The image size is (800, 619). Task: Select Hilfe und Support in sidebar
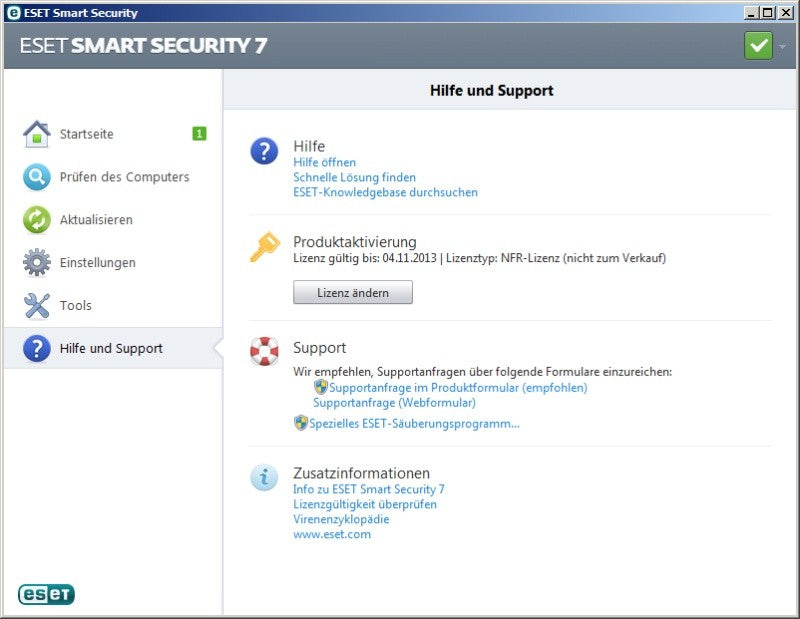pos(113,348)
